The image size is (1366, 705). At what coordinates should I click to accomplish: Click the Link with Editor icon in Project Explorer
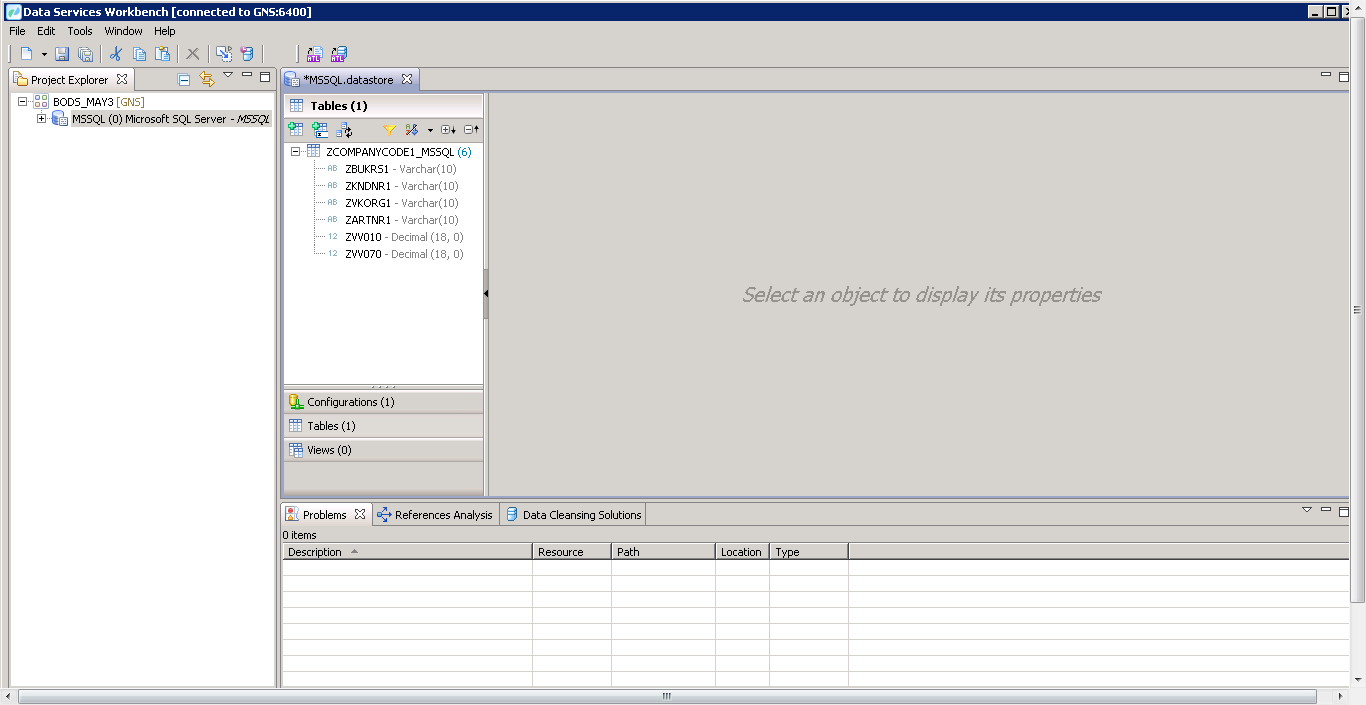[x=207, y=76]
